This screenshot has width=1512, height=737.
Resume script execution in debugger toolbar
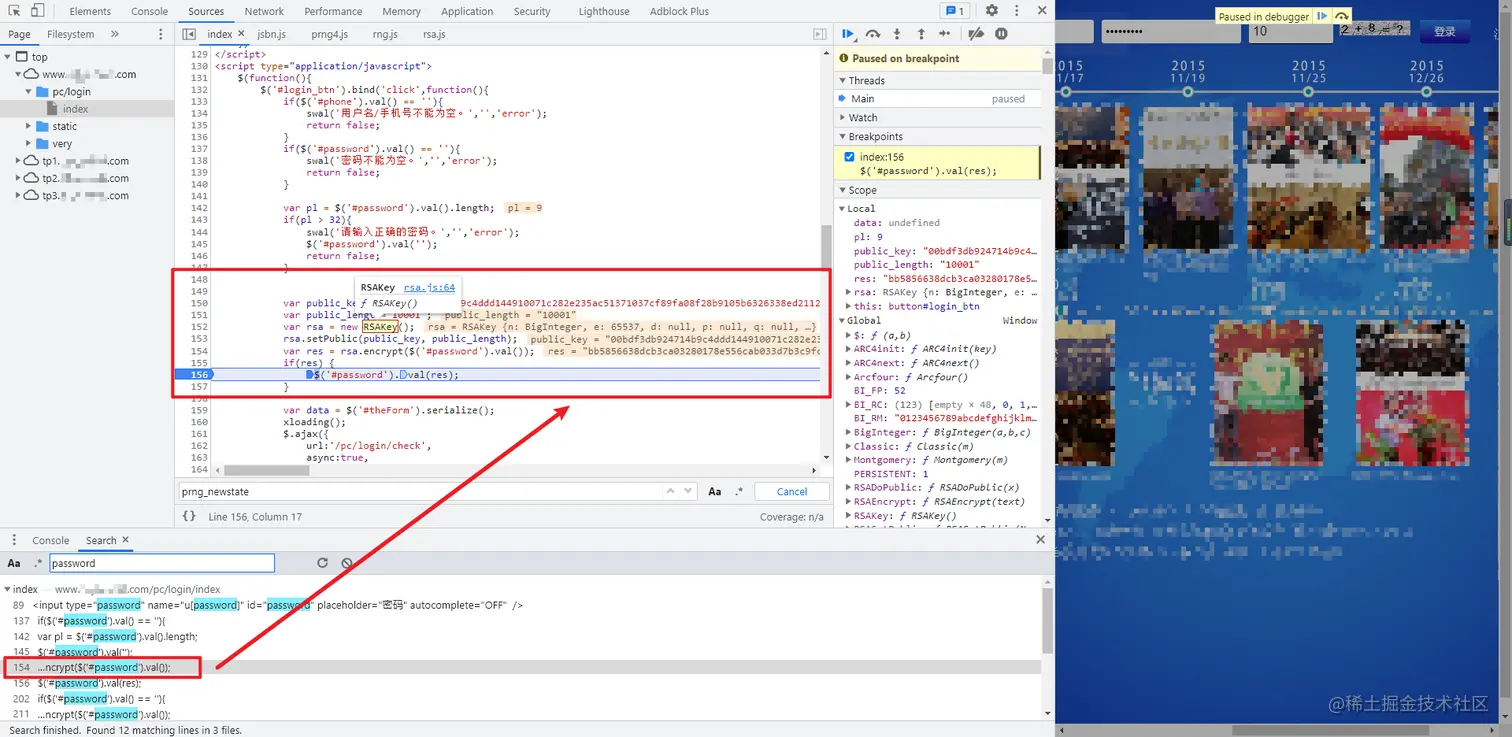[848, 34]
